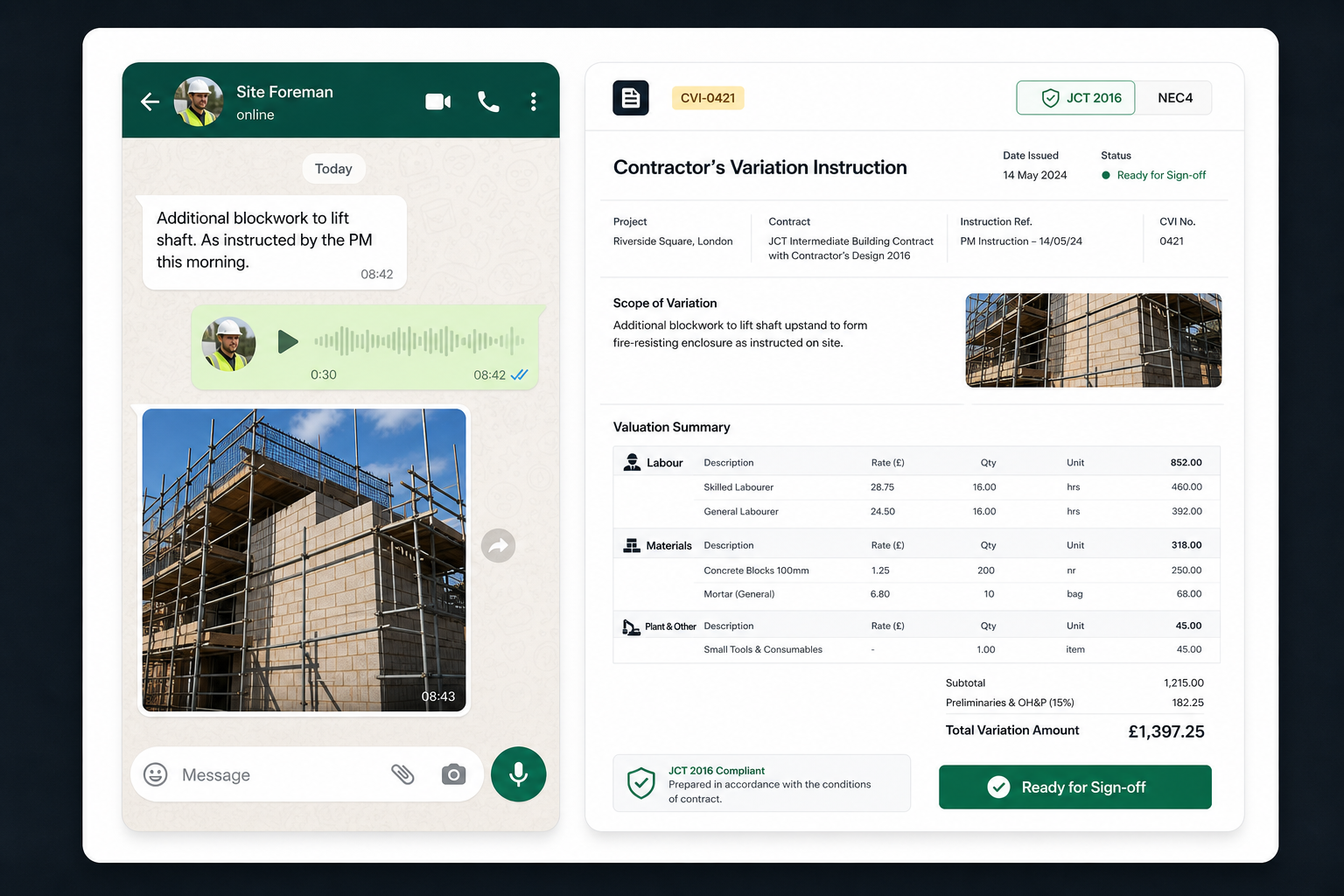Click the Ready for Sign-off status indicator
This screenshot has width=1344, height=896.
(x=1153, y=175)
